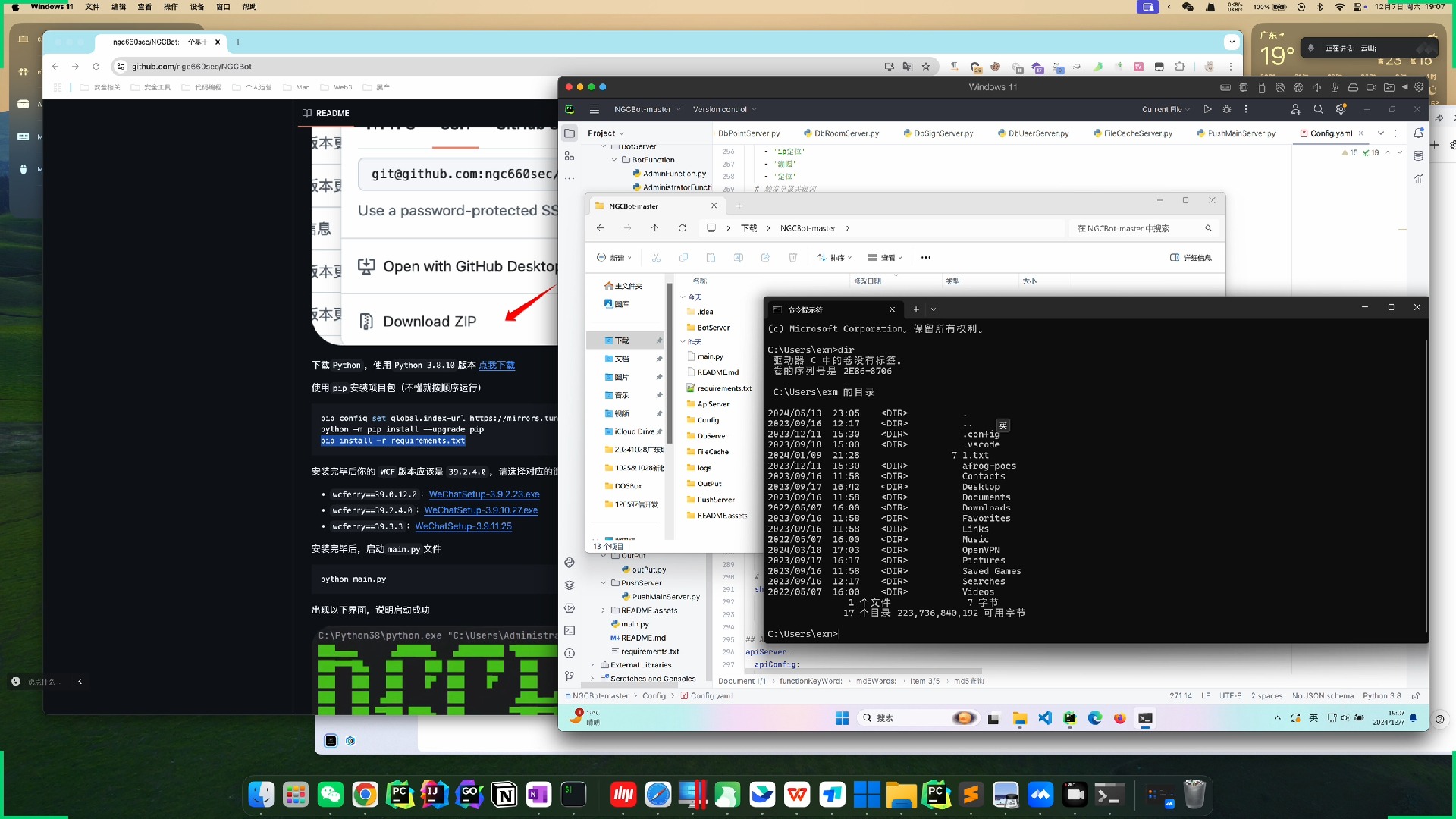1456x819 pixels.
Task: Bookmark the GitHub page with star icon
Action: [x=926, y=67]
